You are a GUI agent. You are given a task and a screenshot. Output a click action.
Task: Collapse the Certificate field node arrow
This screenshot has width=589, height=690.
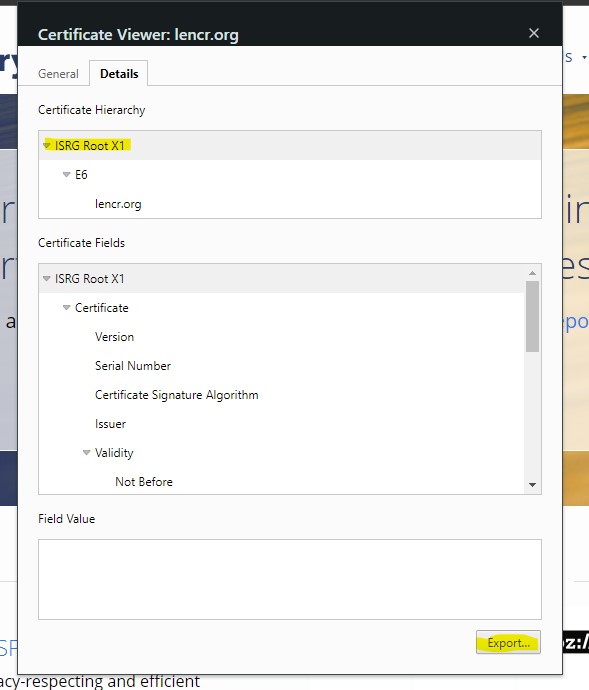pyautogui.click(x=66, y=308)
